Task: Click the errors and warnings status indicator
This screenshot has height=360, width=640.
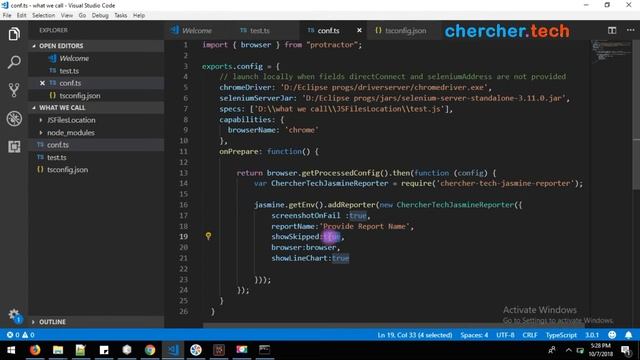Action: [20, 335]
